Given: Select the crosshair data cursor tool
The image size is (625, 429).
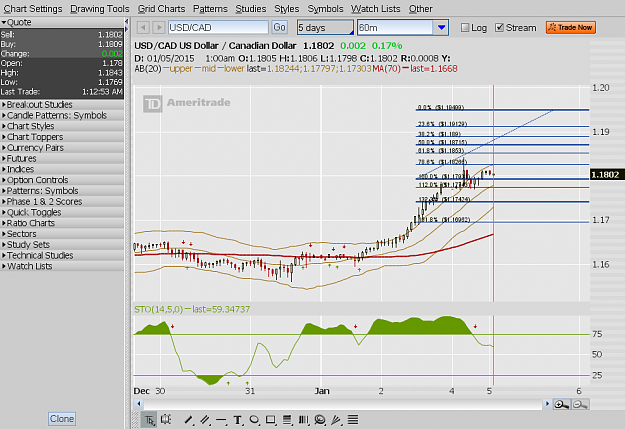Looking at the screenshot, I should [x=166, y=419].
